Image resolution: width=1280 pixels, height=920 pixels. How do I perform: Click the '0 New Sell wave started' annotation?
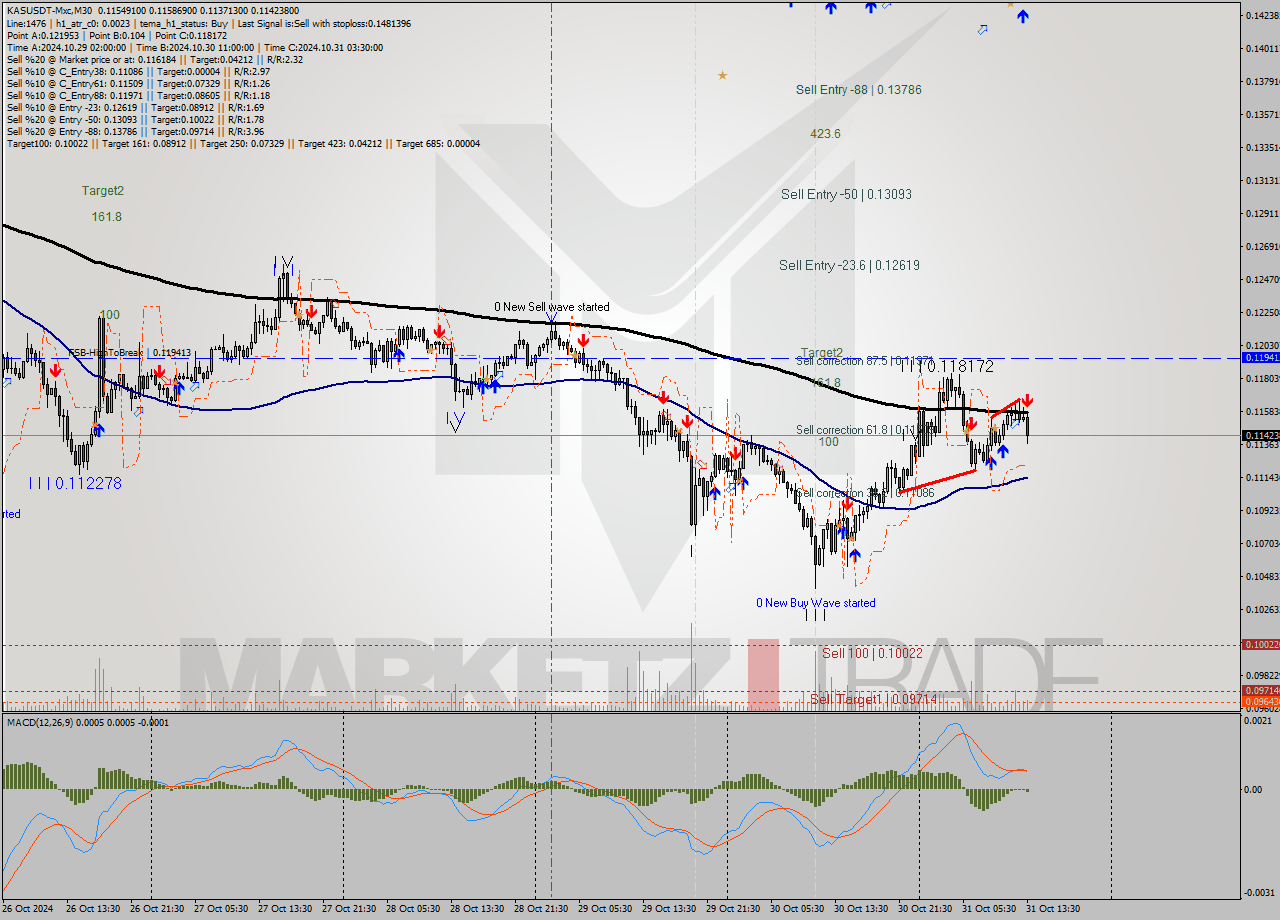pyautogui.click(x=551, y=307)
